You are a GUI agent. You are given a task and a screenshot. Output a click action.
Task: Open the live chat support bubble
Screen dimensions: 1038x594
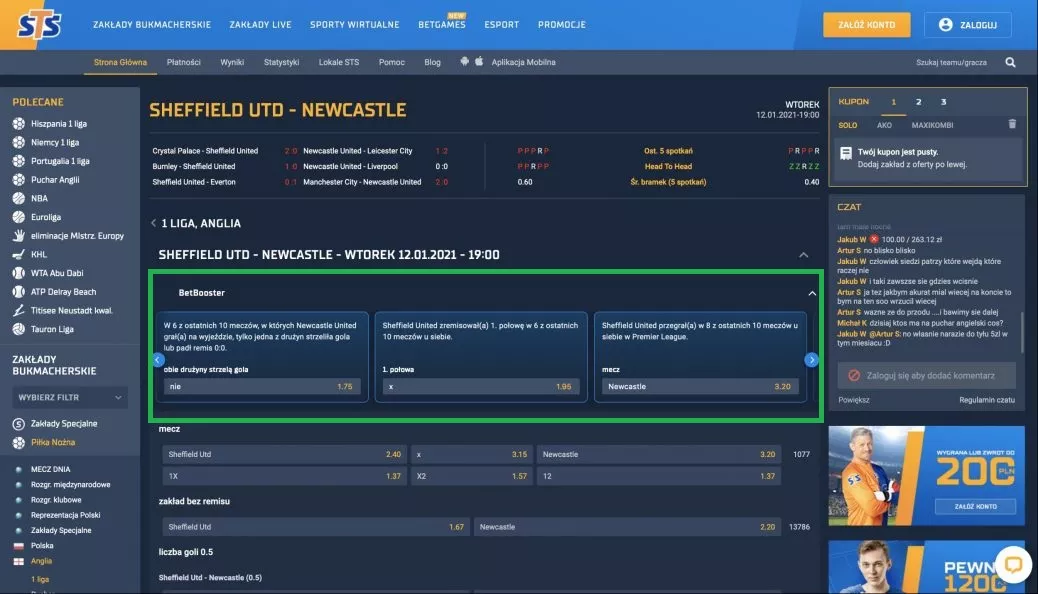click(x=1011, y=565)
